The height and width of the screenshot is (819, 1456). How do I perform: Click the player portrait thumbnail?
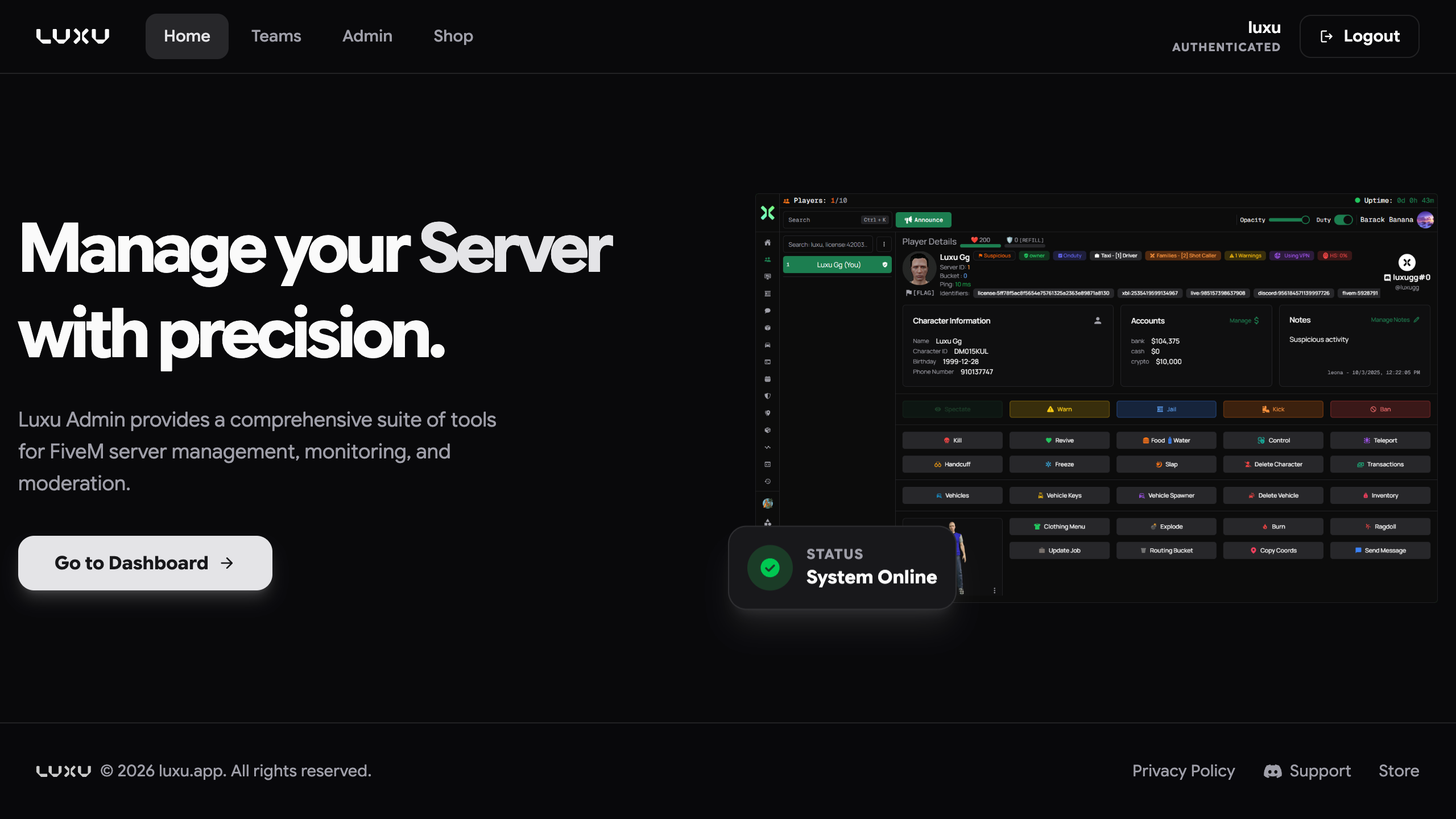pyautogui.click(x=919, y=268)
